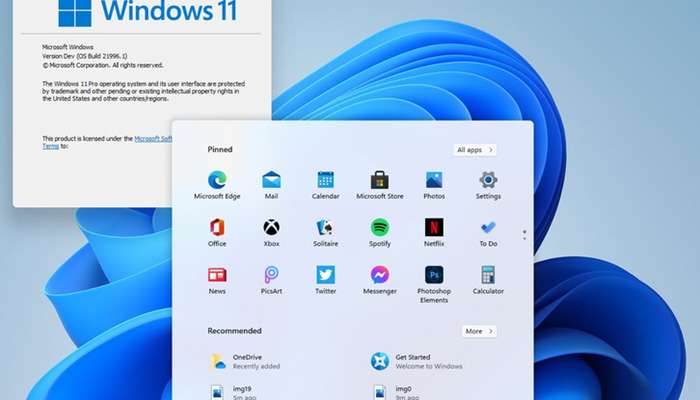The width and height of the screenshot is (700, 400).
Task: Open Get Started welcome item
Action: pos(417,361)
